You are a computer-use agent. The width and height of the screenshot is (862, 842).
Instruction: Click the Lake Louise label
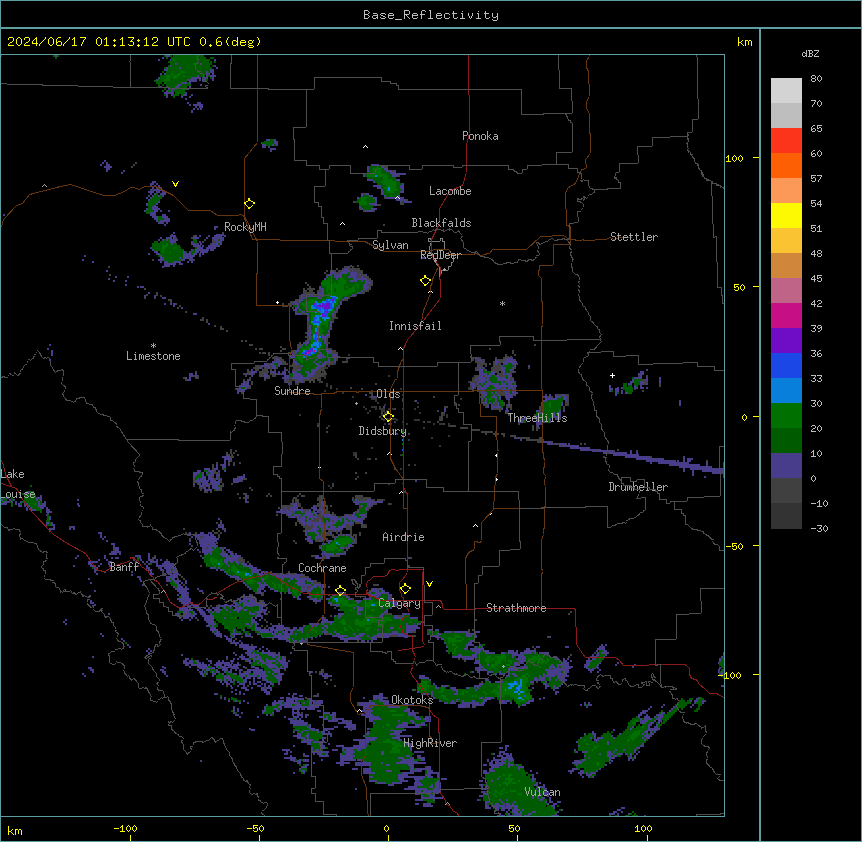18,484
